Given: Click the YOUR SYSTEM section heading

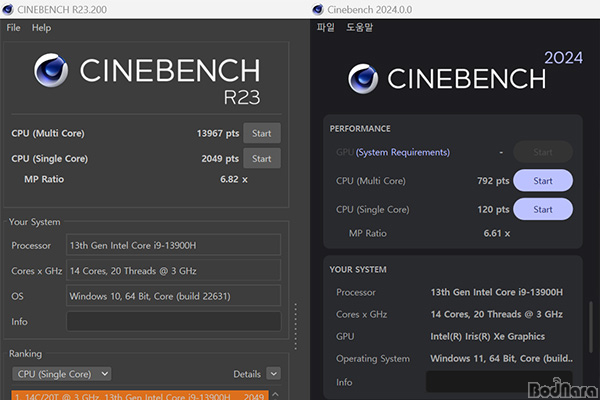Looking at the screenshot, I should point(358,269).
